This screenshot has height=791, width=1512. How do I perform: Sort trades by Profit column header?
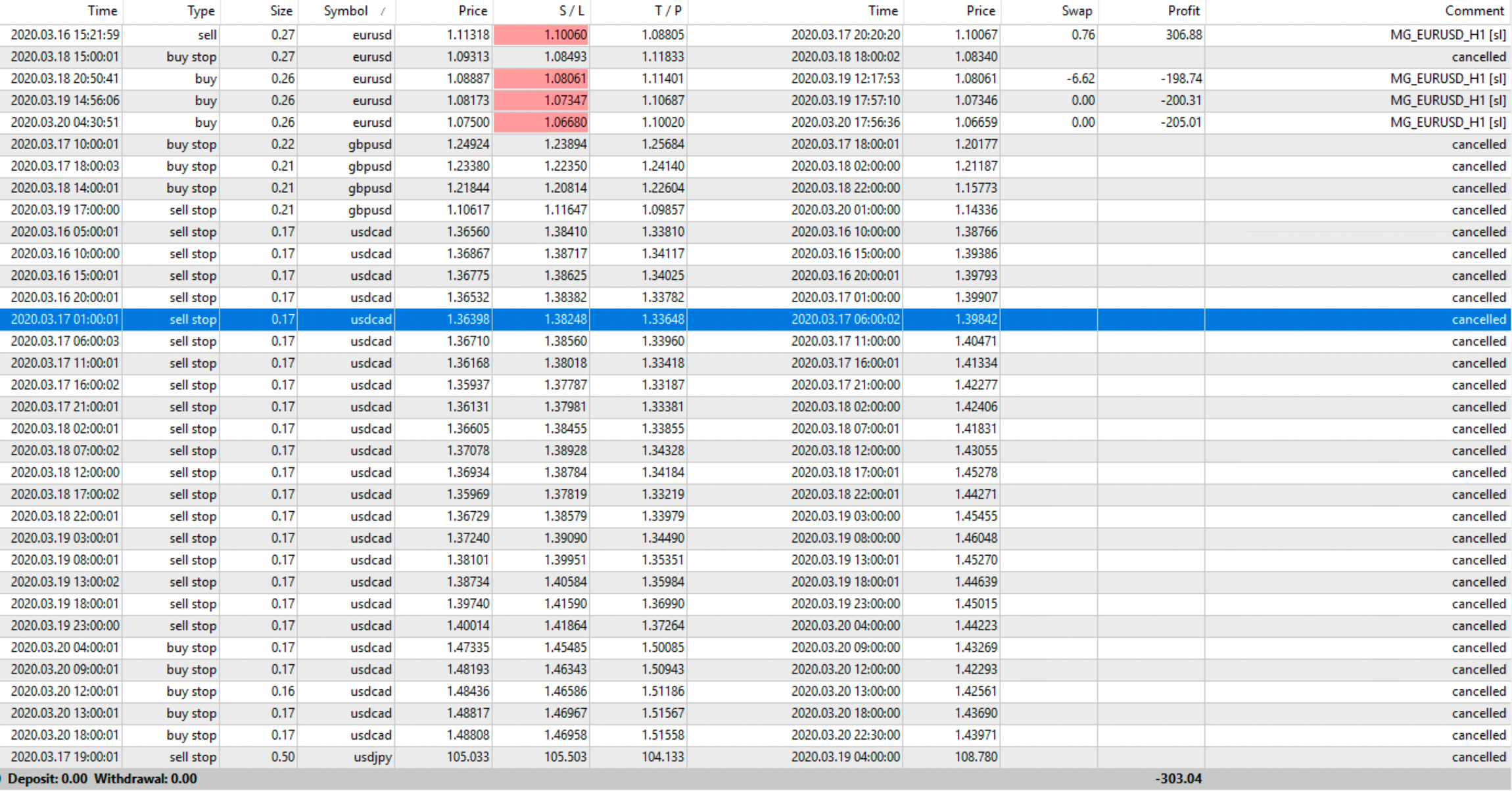click(1183, 11)
